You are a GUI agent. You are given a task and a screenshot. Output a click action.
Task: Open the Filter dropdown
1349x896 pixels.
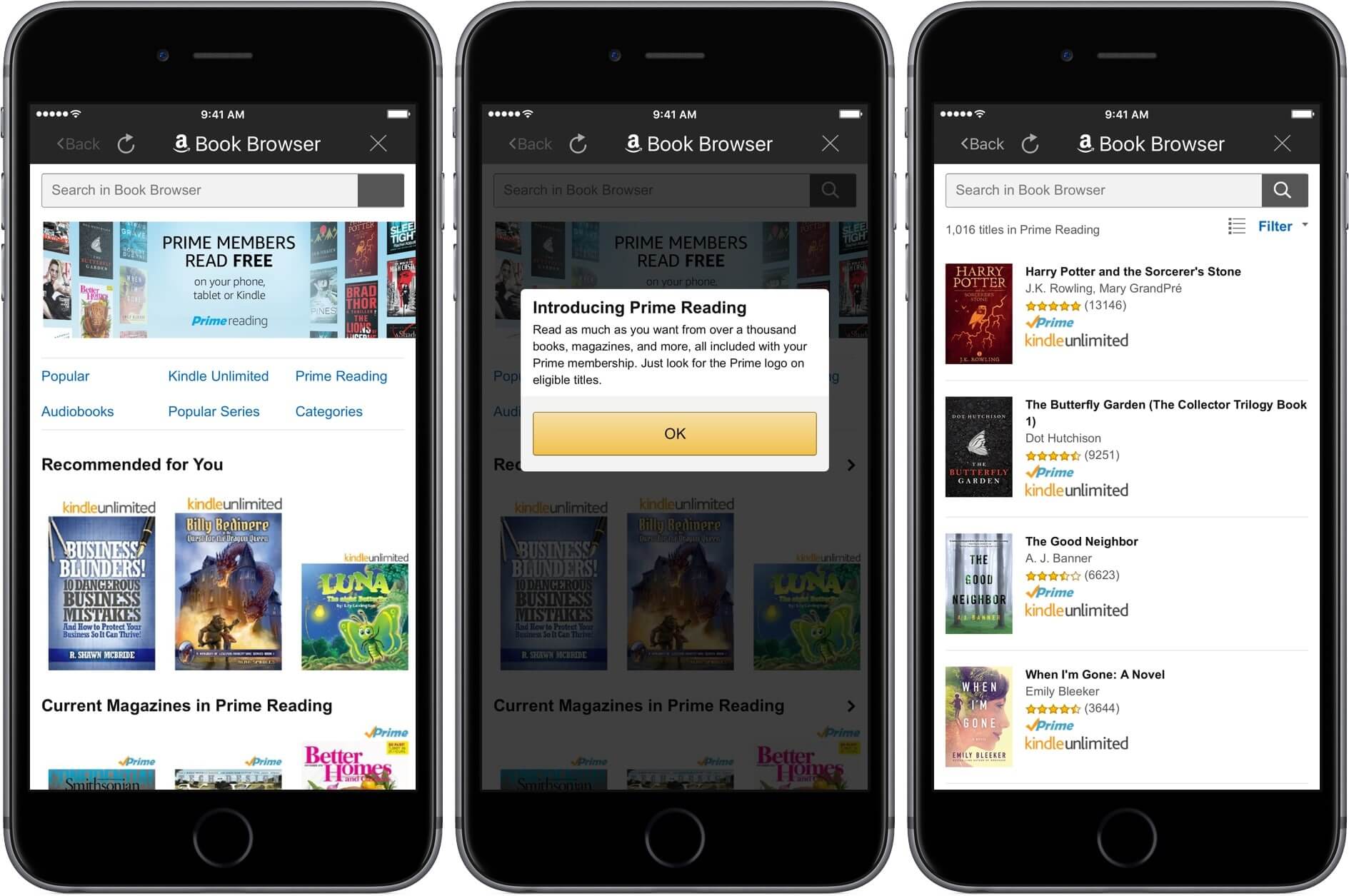point(1283,226)
